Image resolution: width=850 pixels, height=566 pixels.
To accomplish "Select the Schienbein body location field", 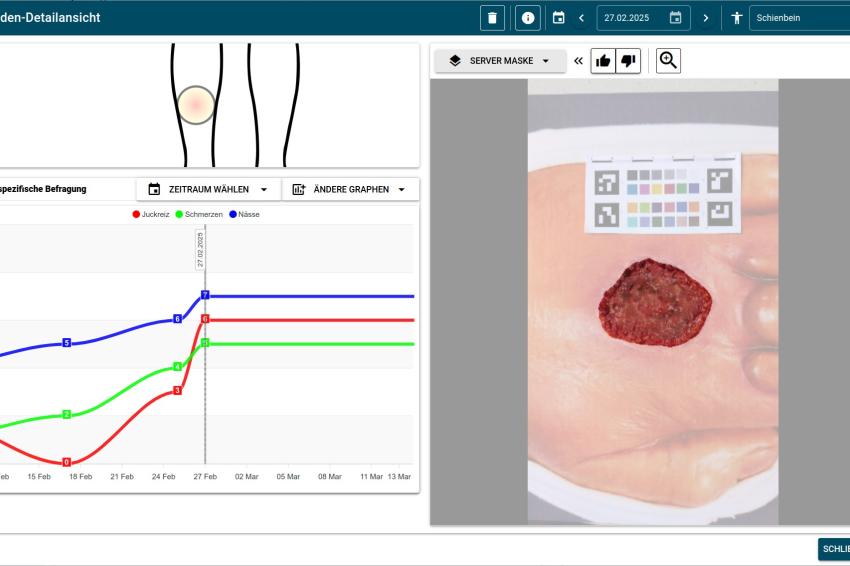I will [x=800, y=18].
